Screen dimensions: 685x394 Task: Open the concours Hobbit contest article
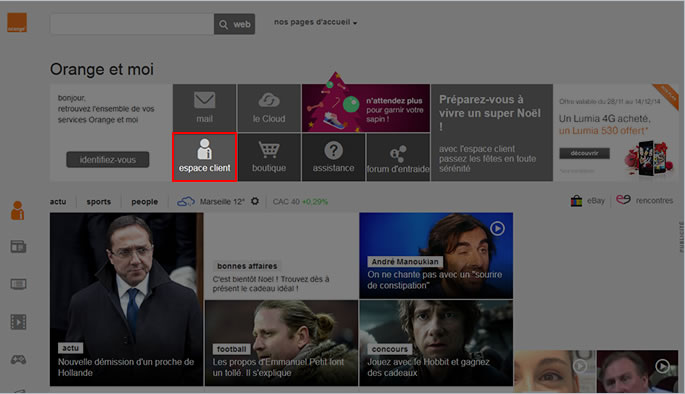pyautogui.click(x=436, y=343)
